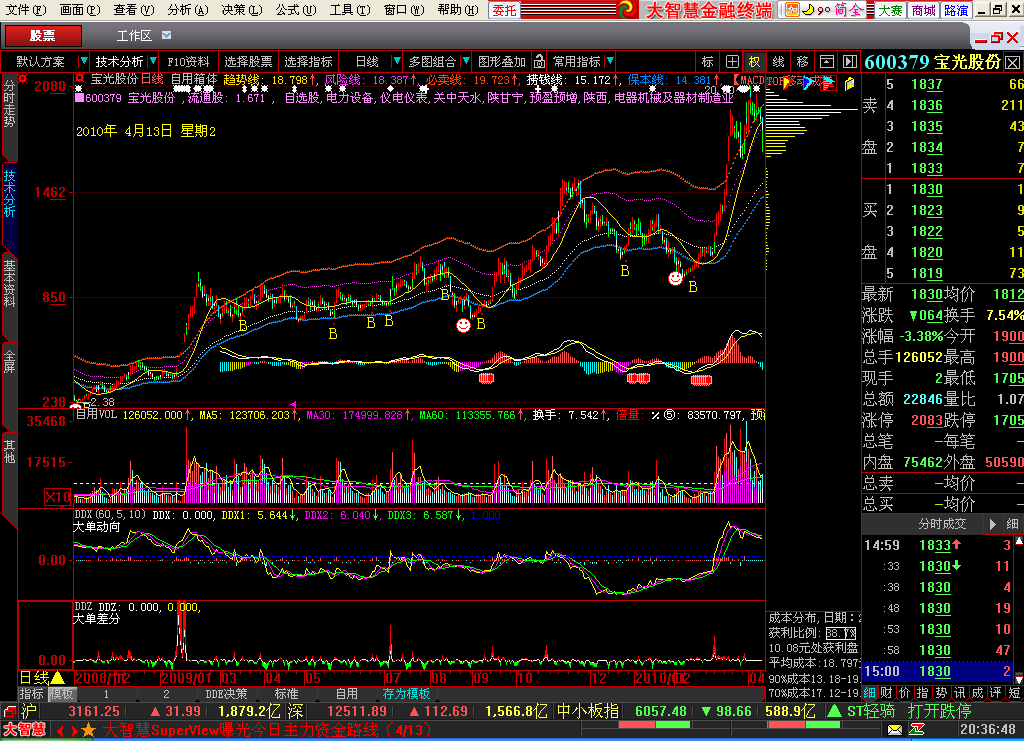
Task: Click the red window icon in status bar
Action: tap(9, 711)
